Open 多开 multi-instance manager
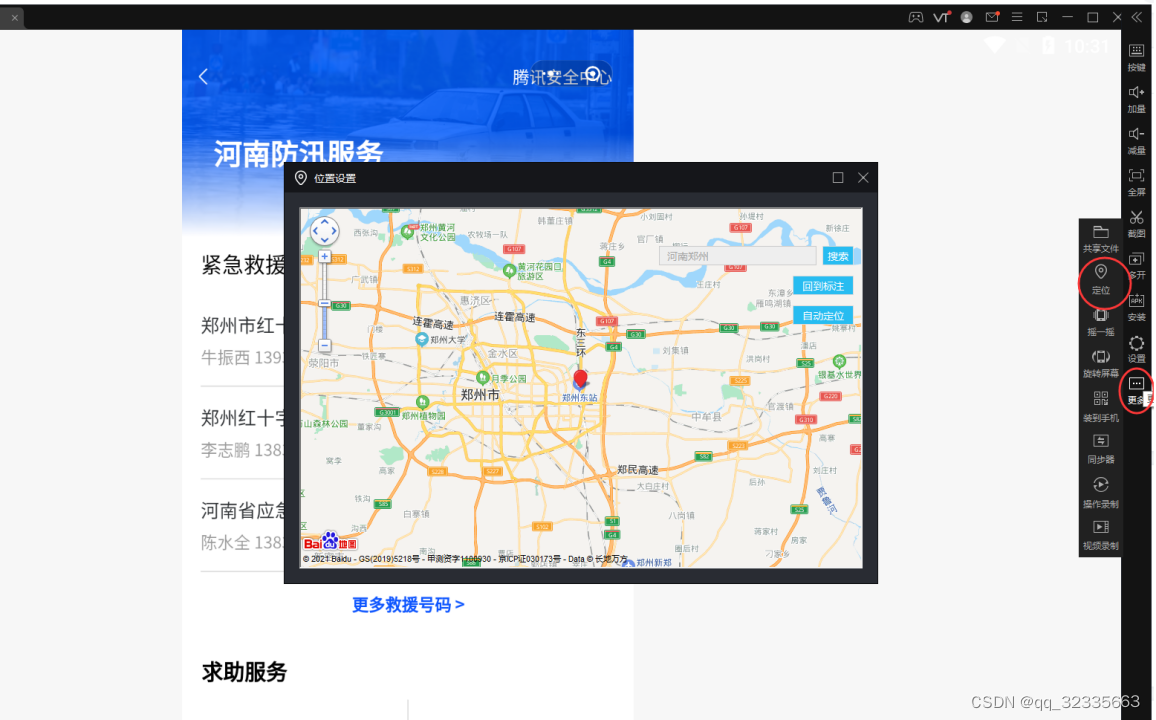The image size is (1156, 720). point(1137,265)
